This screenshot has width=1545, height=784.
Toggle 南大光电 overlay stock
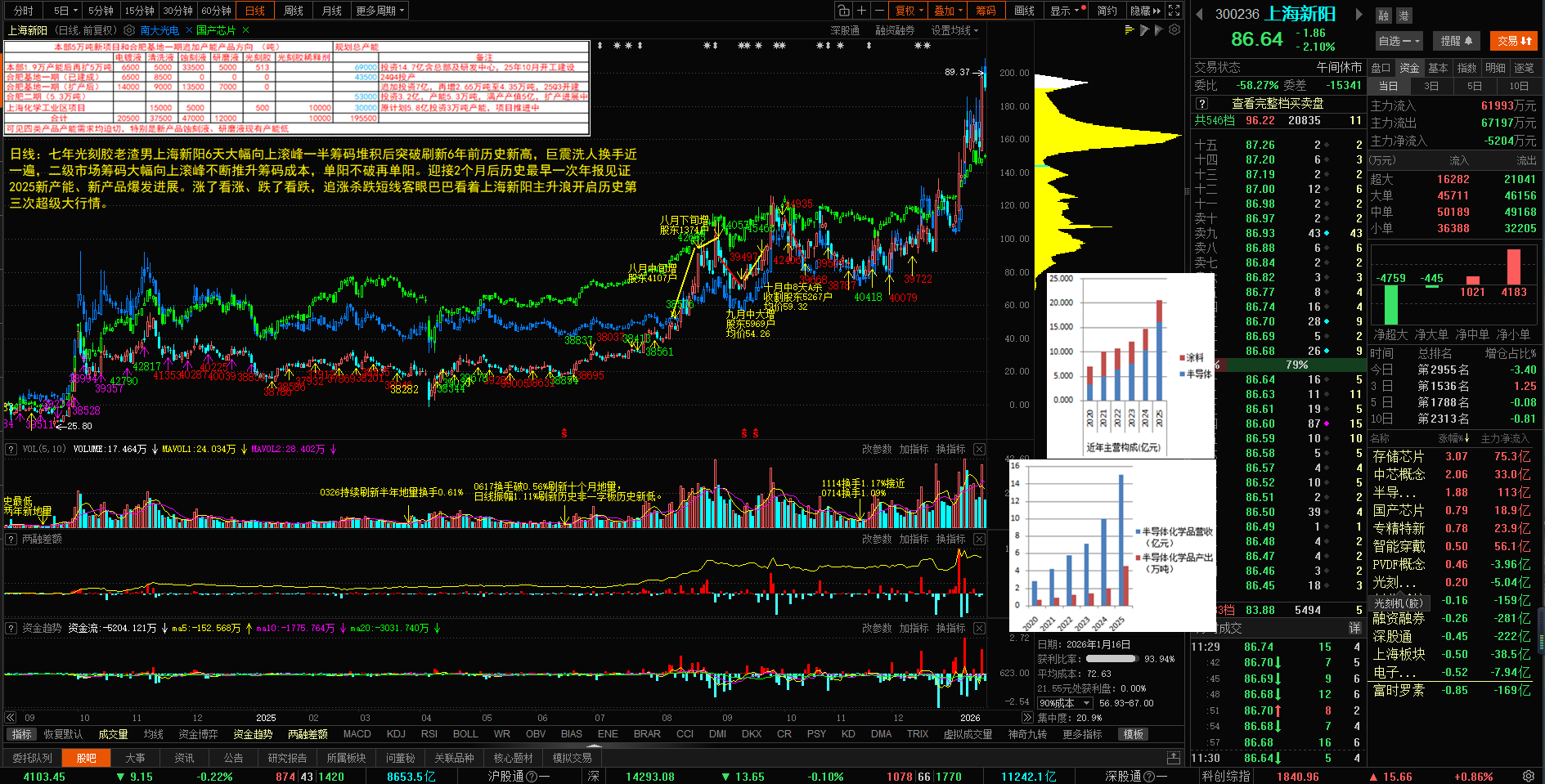click(159, 30)
